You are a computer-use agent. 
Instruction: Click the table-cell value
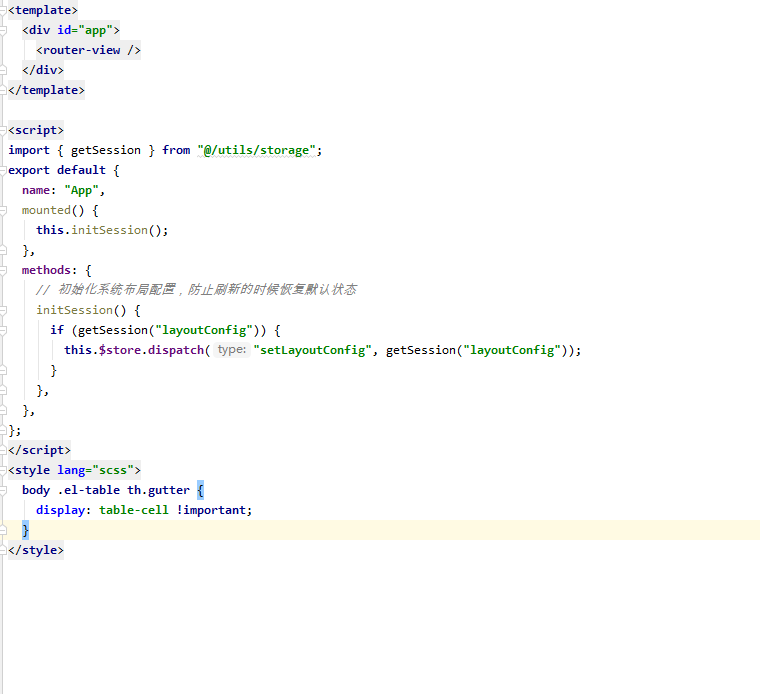[x=134, y=510]
